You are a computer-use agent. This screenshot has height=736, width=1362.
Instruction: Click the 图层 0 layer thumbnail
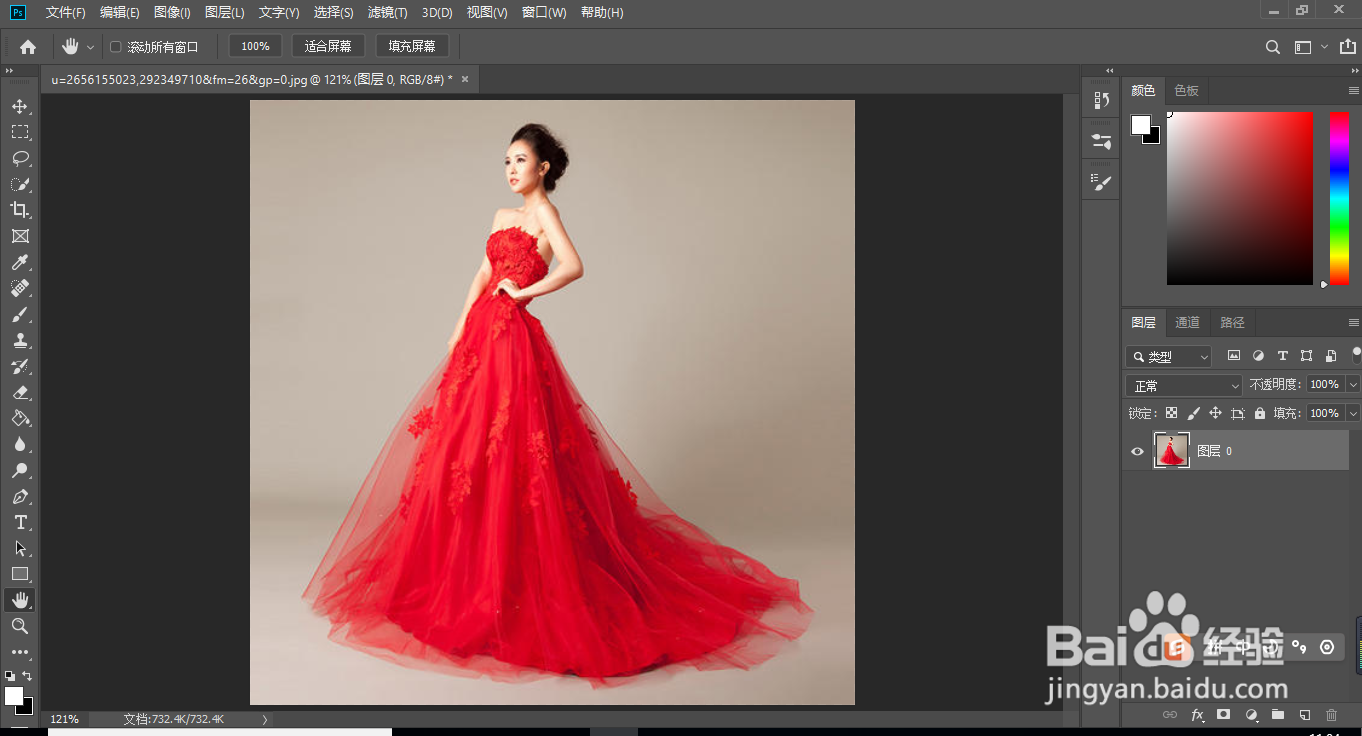(1171, 451)
